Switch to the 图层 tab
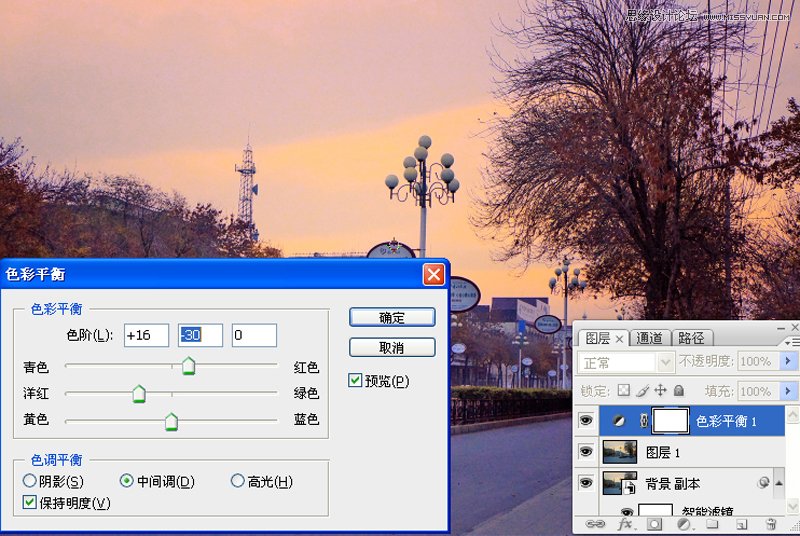 pos(597,338)
